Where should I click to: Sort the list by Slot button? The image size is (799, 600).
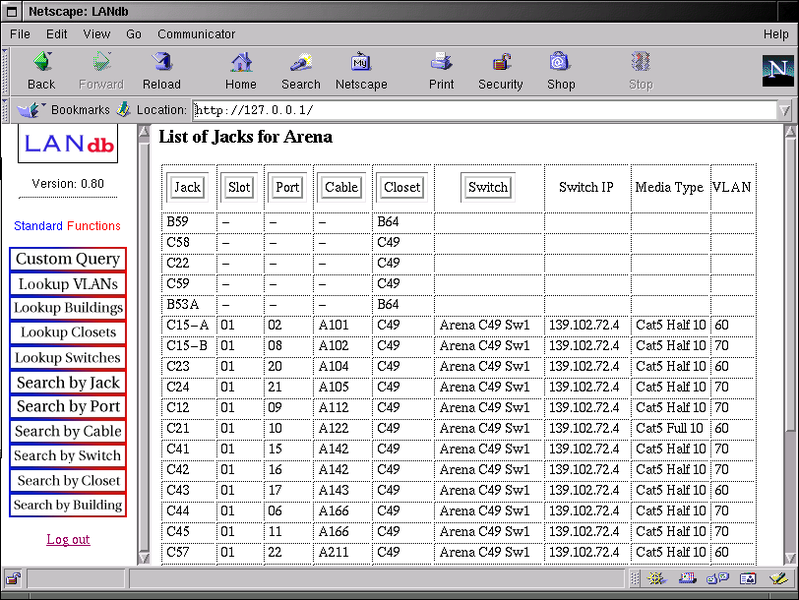[239, 188]
